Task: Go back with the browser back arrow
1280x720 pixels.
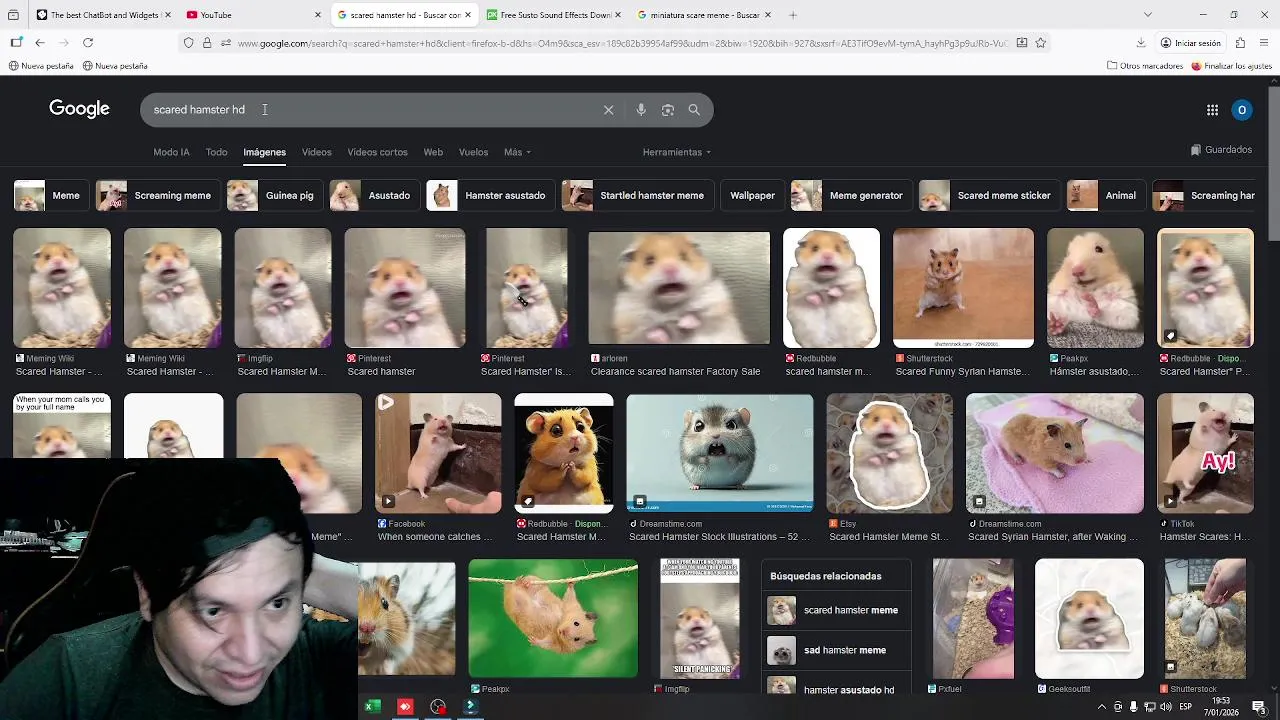Action: tap(40, 43)
